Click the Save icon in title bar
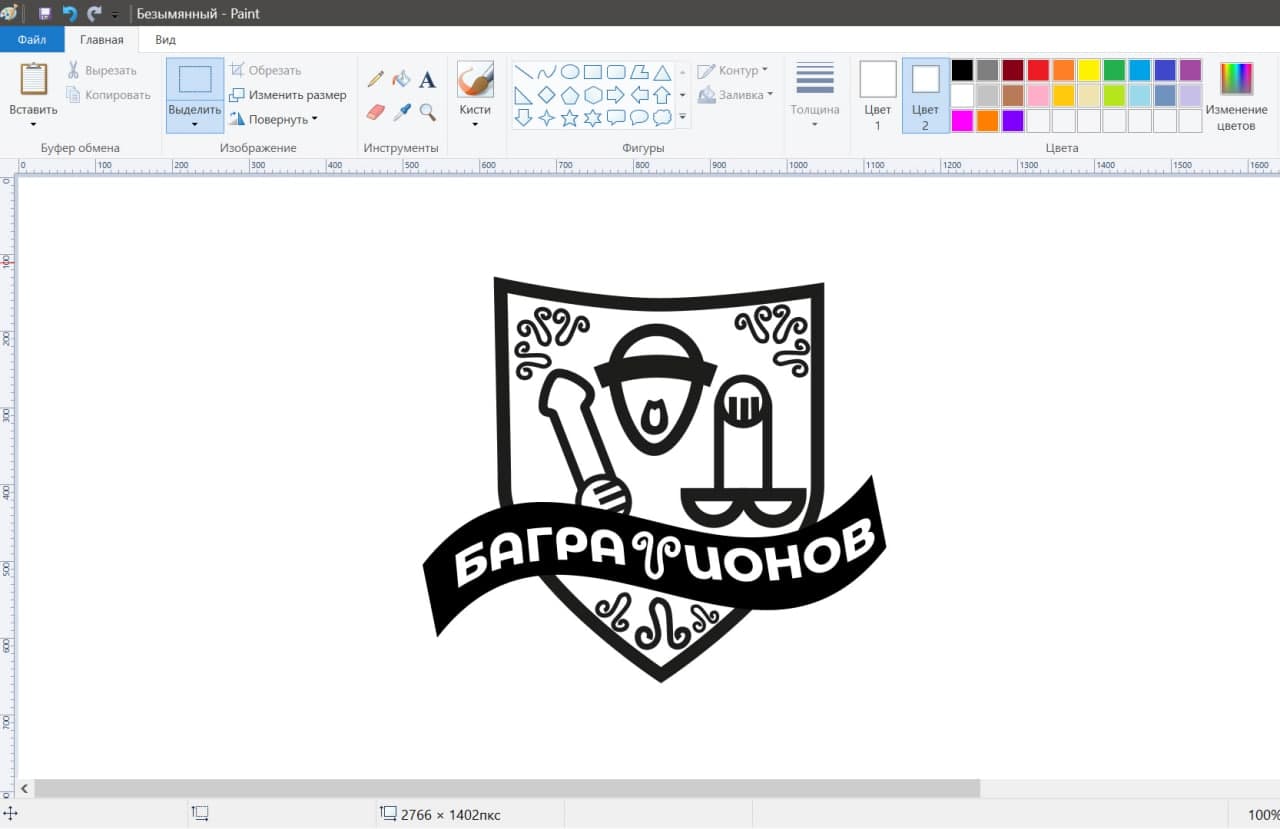 click(x=45, y=14)
